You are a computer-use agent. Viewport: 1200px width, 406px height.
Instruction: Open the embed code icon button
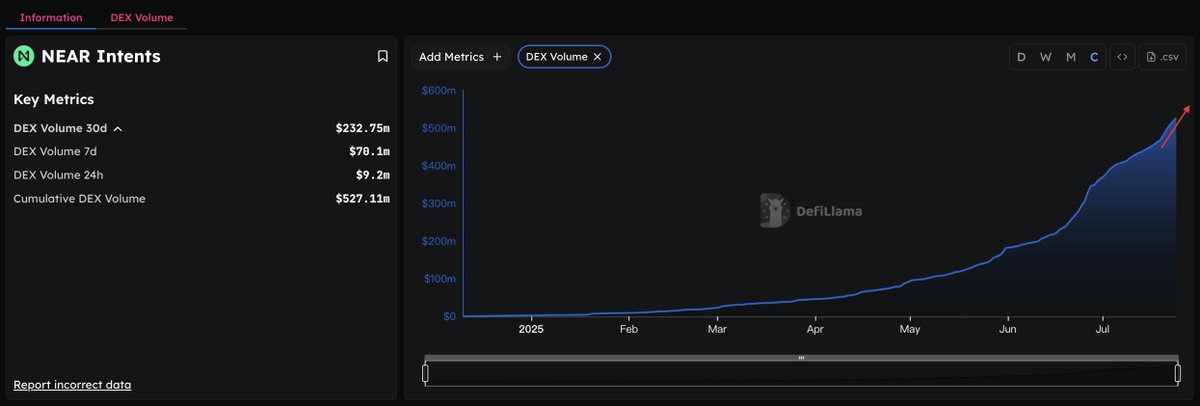[x=1122, y=57]
